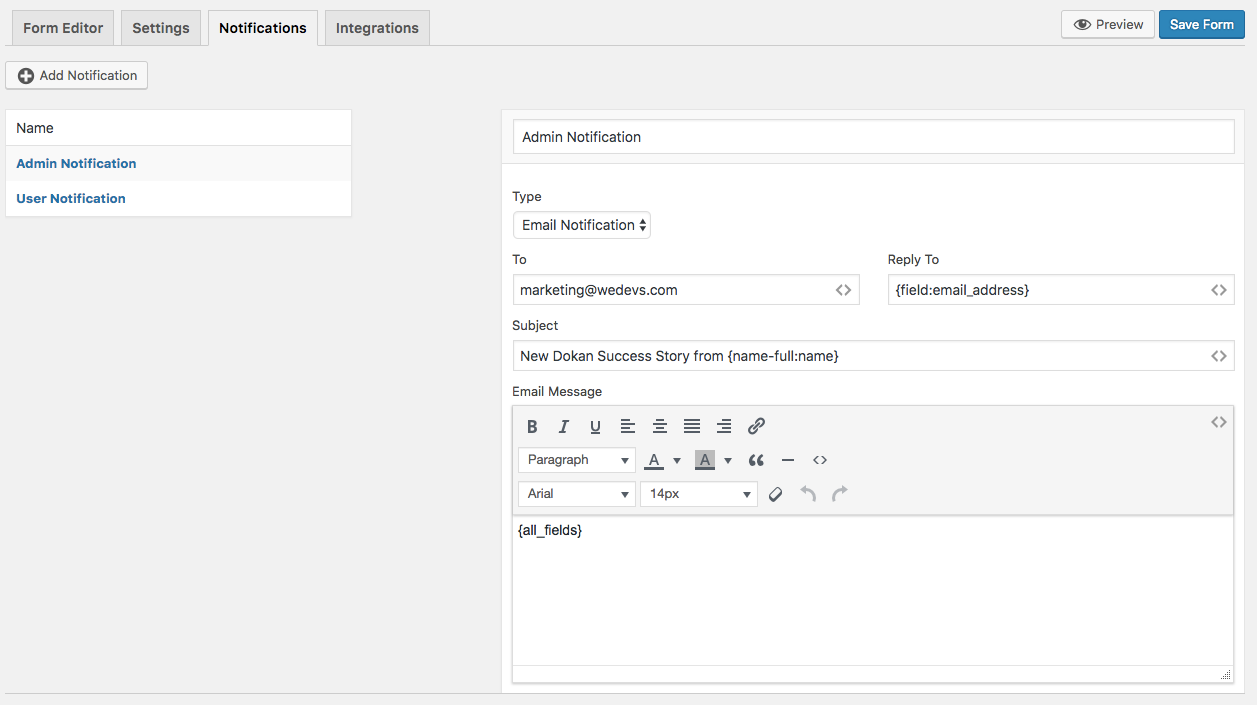
Task: Open merge tags for Email Message editor
Action: 1218,422
